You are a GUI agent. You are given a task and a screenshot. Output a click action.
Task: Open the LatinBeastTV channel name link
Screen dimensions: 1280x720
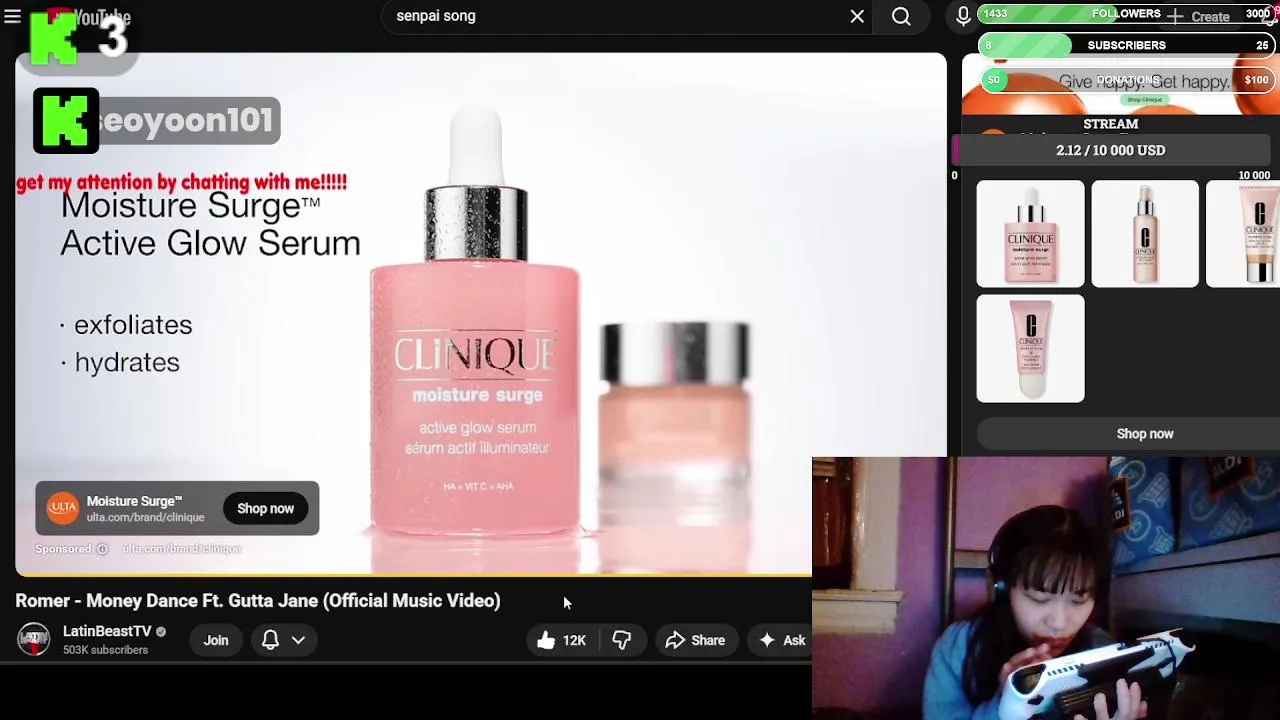tap(107, 631)
